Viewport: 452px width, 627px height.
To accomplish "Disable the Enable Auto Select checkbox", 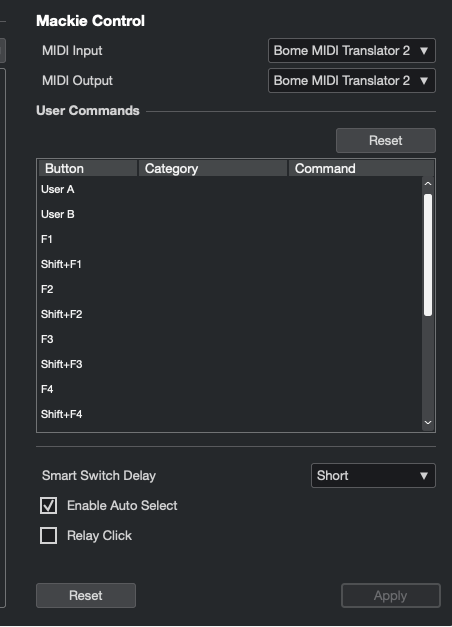I will [x=48, y=505].
